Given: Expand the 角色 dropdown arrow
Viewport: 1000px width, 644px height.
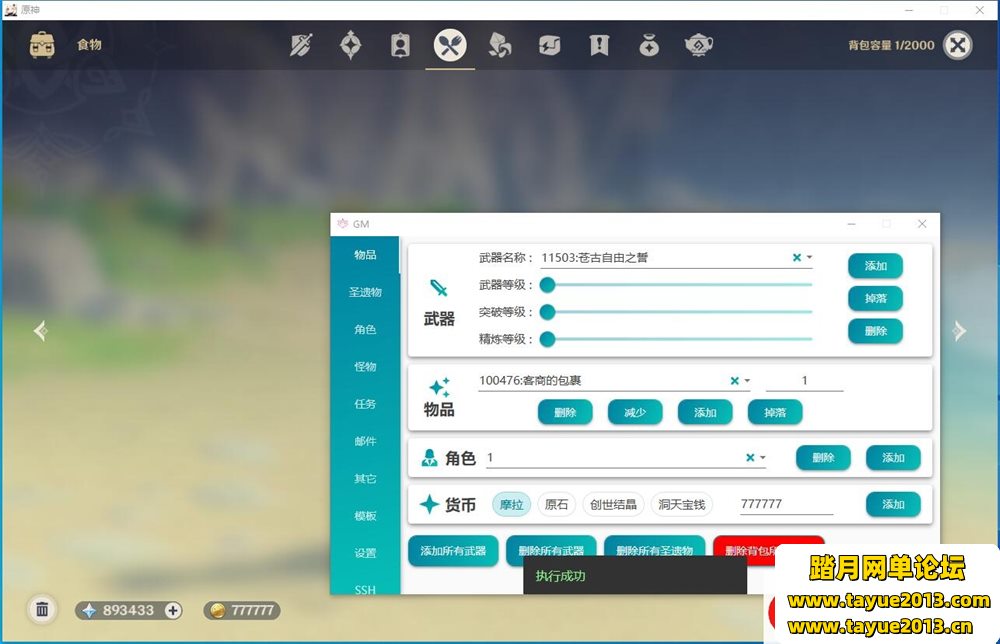Looking at the screenshot, I should point(763,458).
